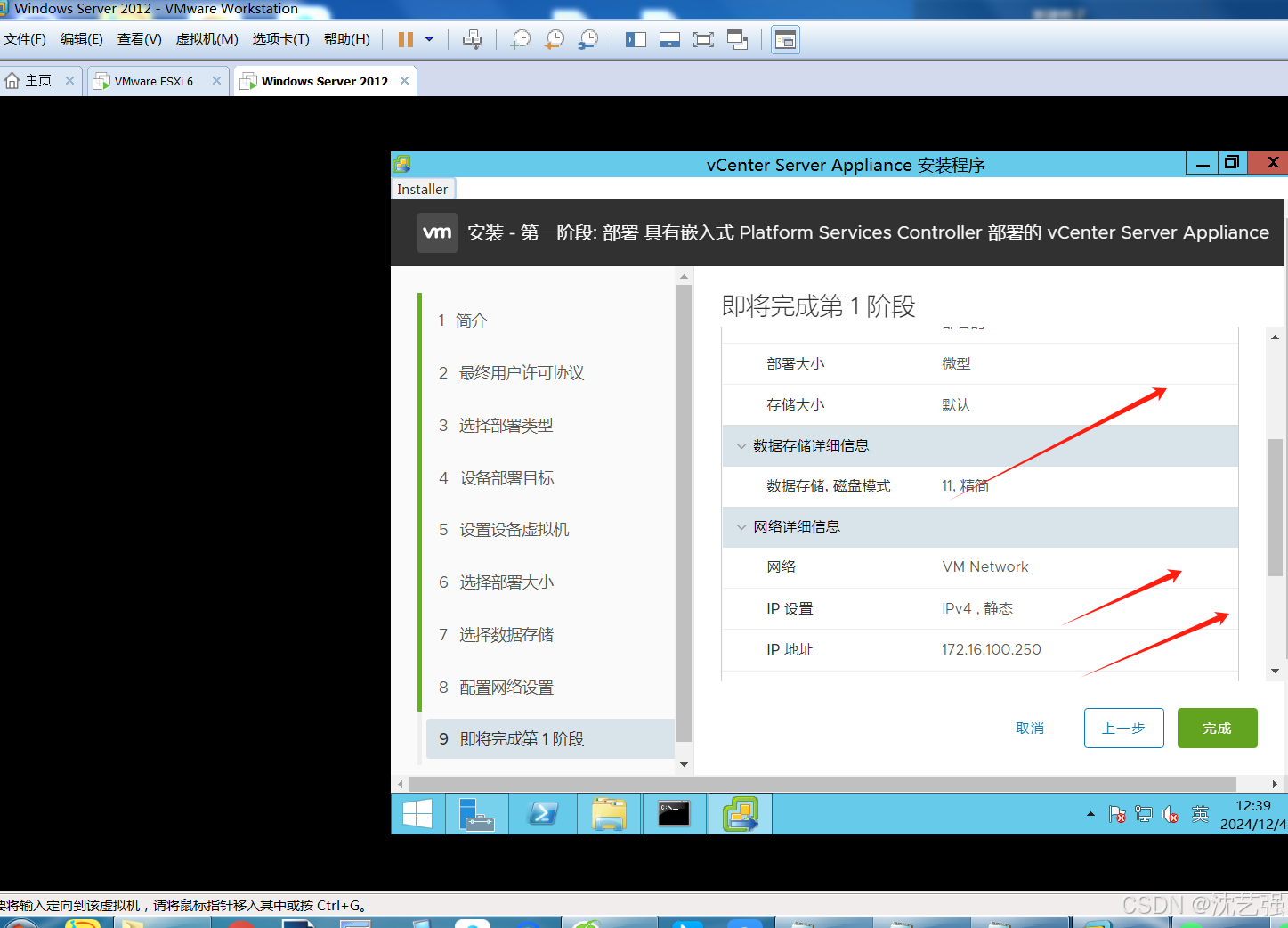This screenshot has height=928, width=1288.
Task: Click the network tray icon
Action: click(x=1144, y=814)
